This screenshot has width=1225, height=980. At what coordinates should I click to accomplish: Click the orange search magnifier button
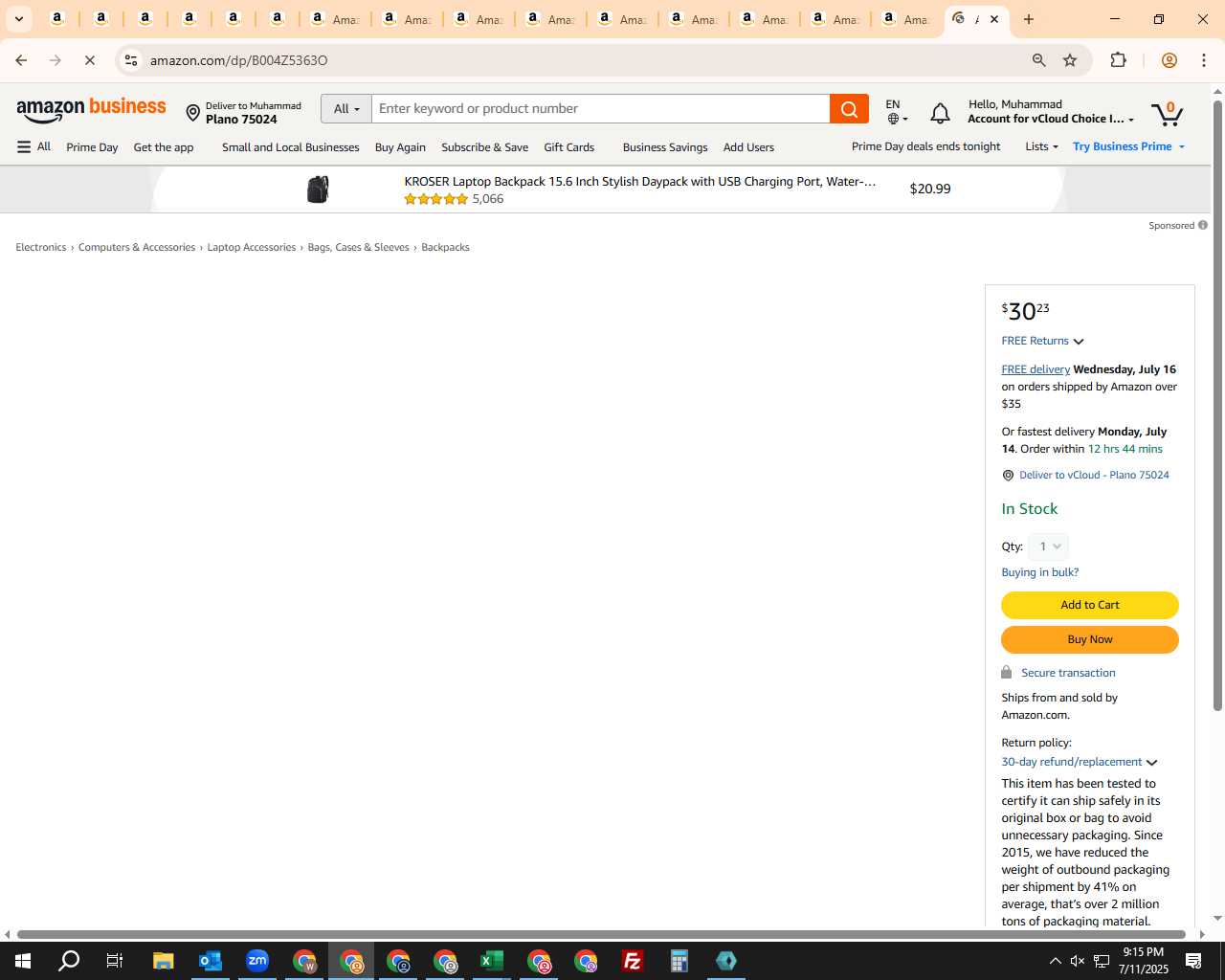[849, 109]
